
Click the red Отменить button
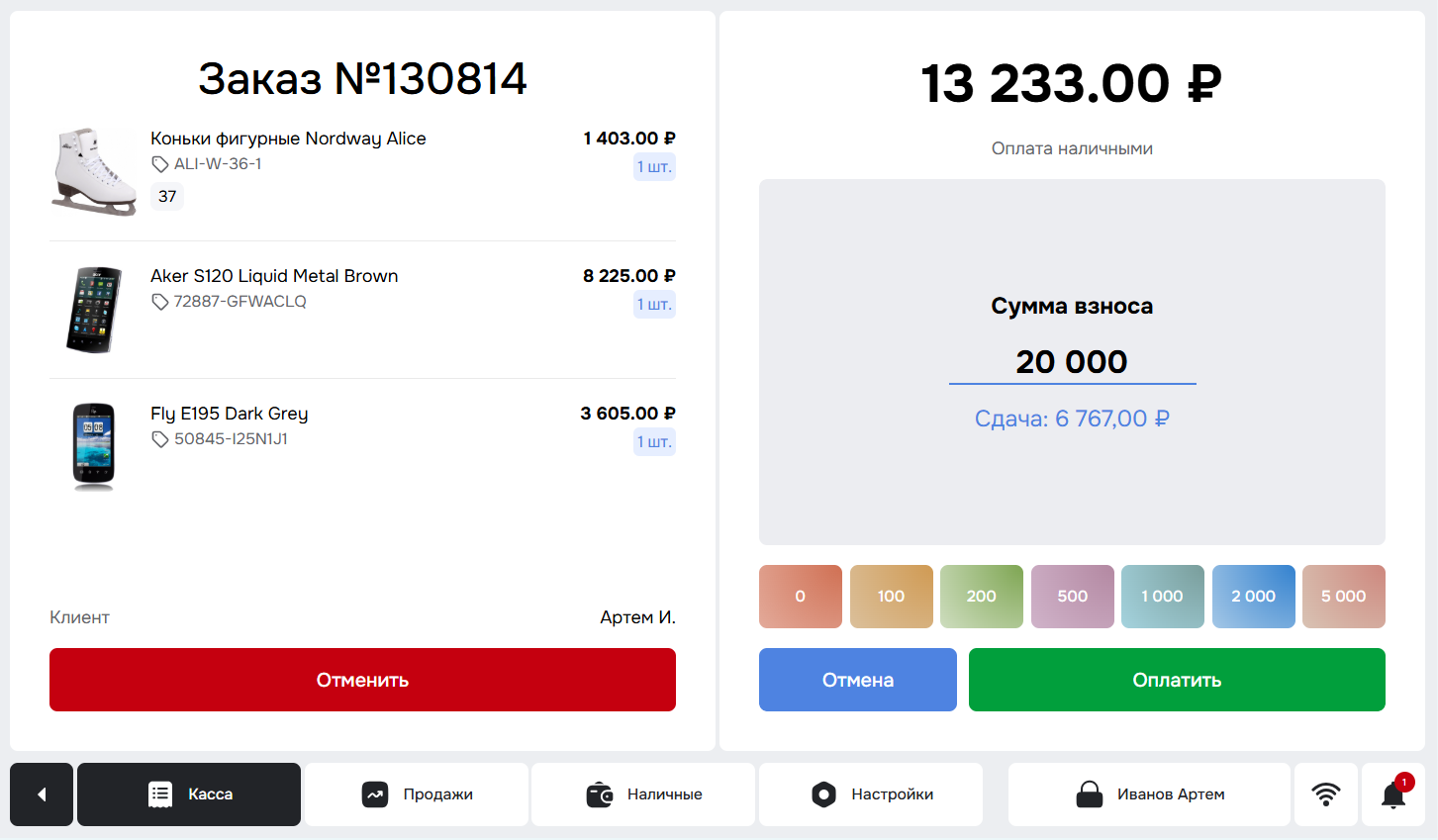[362, 680]
